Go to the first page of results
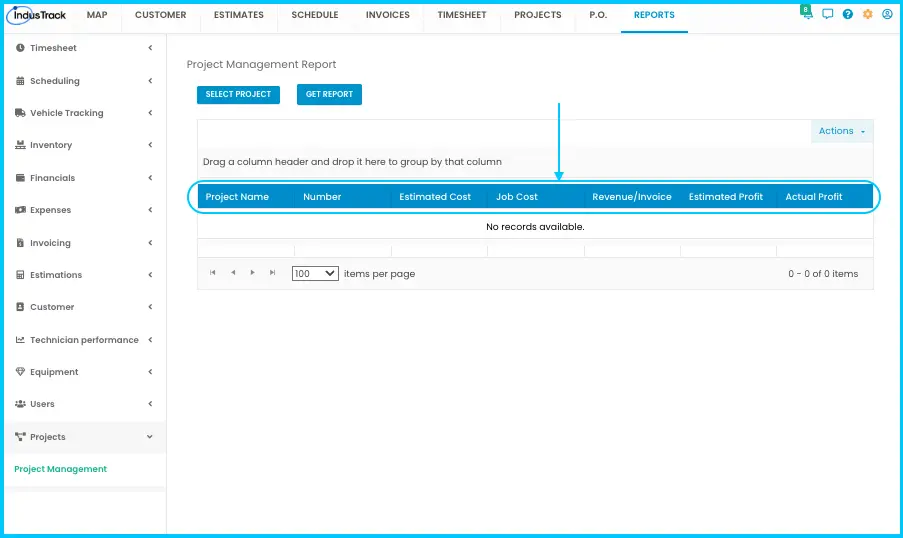The image size is (903, 538). [213, 273]
